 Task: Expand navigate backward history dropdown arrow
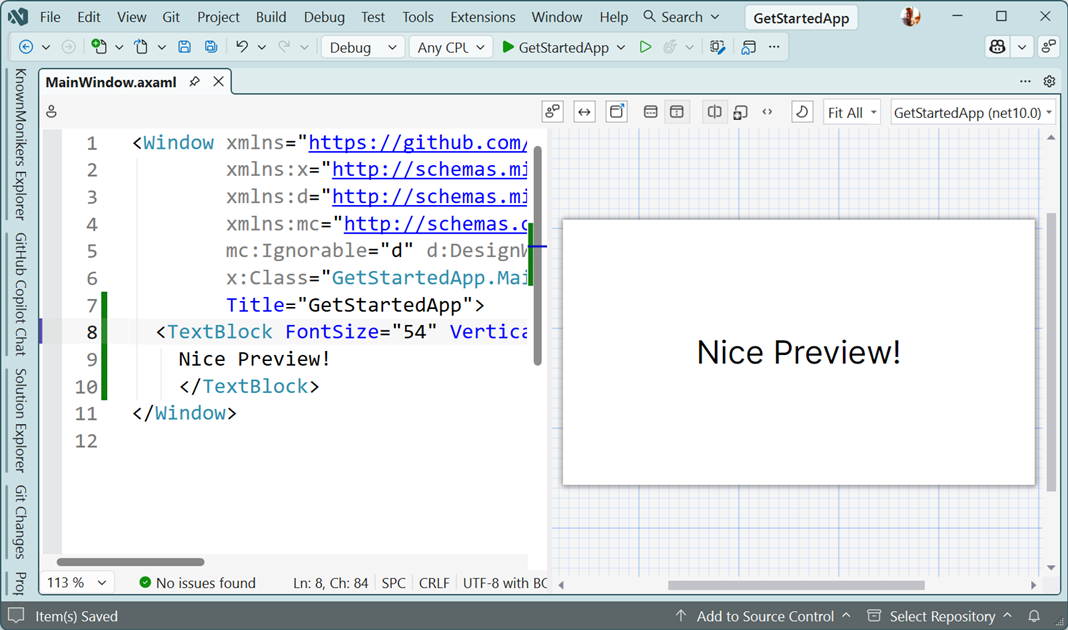[x=46, y=47]
